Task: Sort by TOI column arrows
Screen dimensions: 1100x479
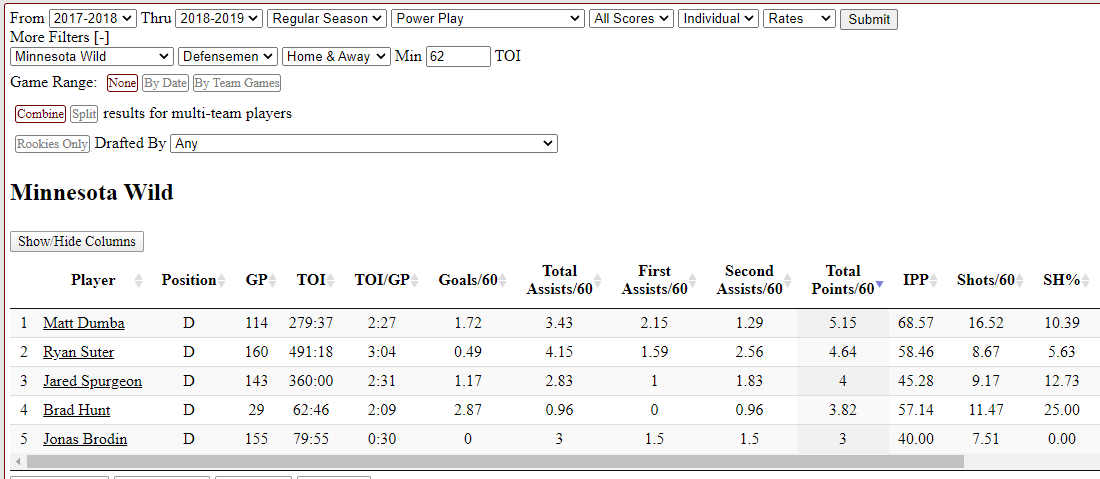Action: point(331,281)
